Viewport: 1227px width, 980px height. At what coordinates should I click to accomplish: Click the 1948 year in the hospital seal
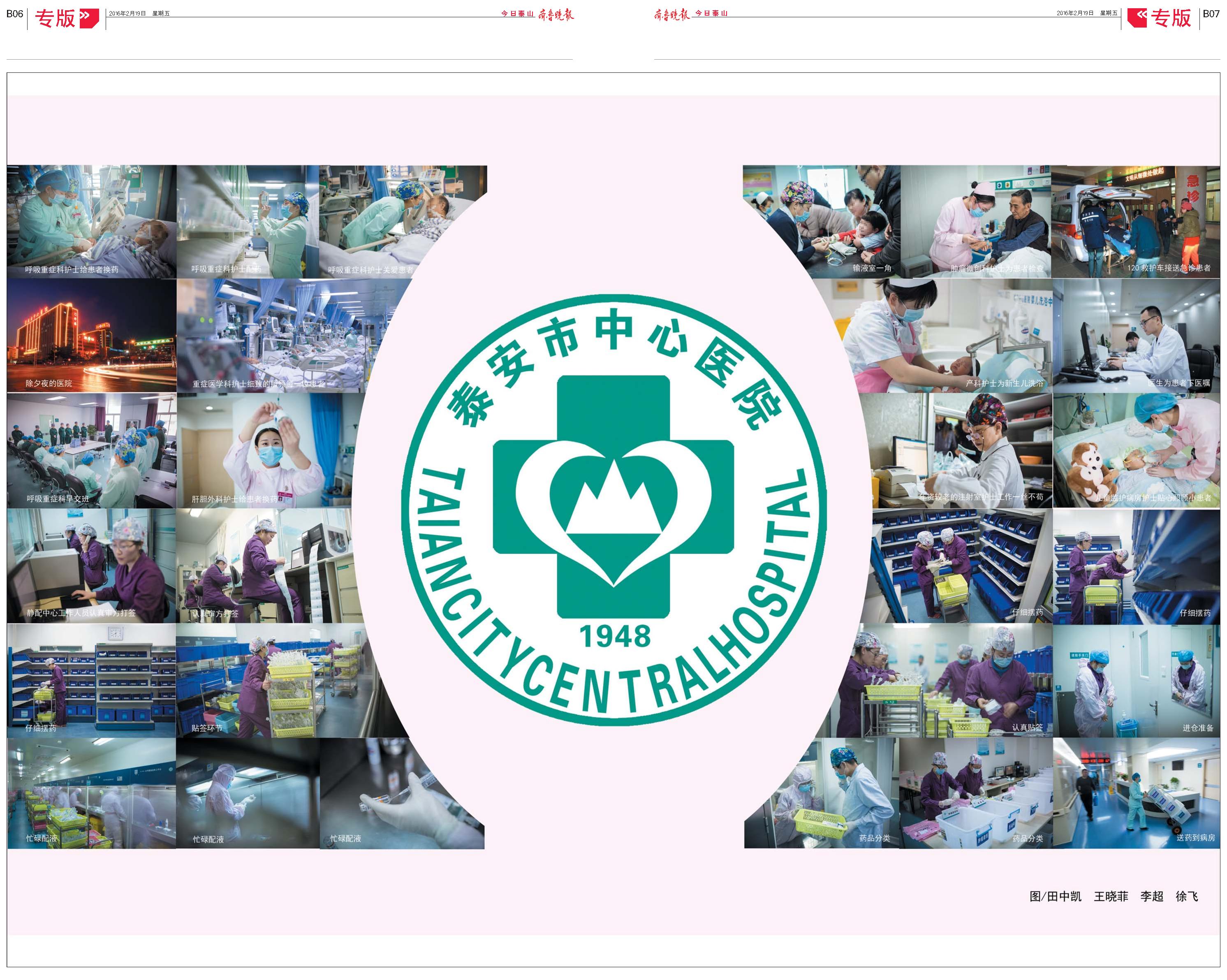(x=615, y=637)
